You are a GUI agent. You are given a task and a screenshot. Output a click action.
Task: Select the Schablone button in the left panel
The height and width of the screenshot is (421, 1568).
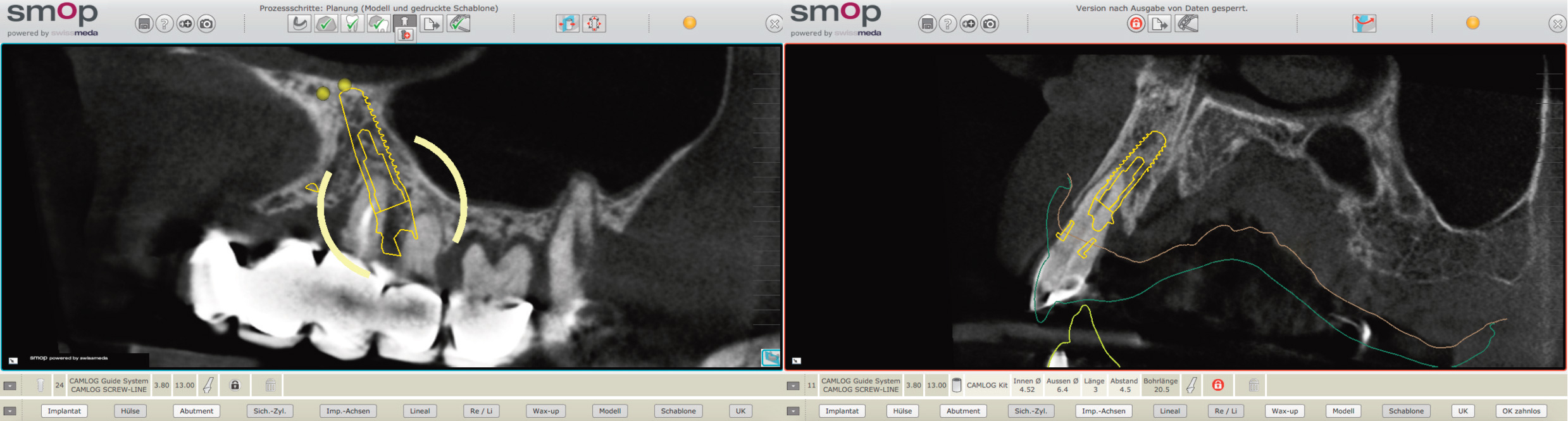coord(678,411)
